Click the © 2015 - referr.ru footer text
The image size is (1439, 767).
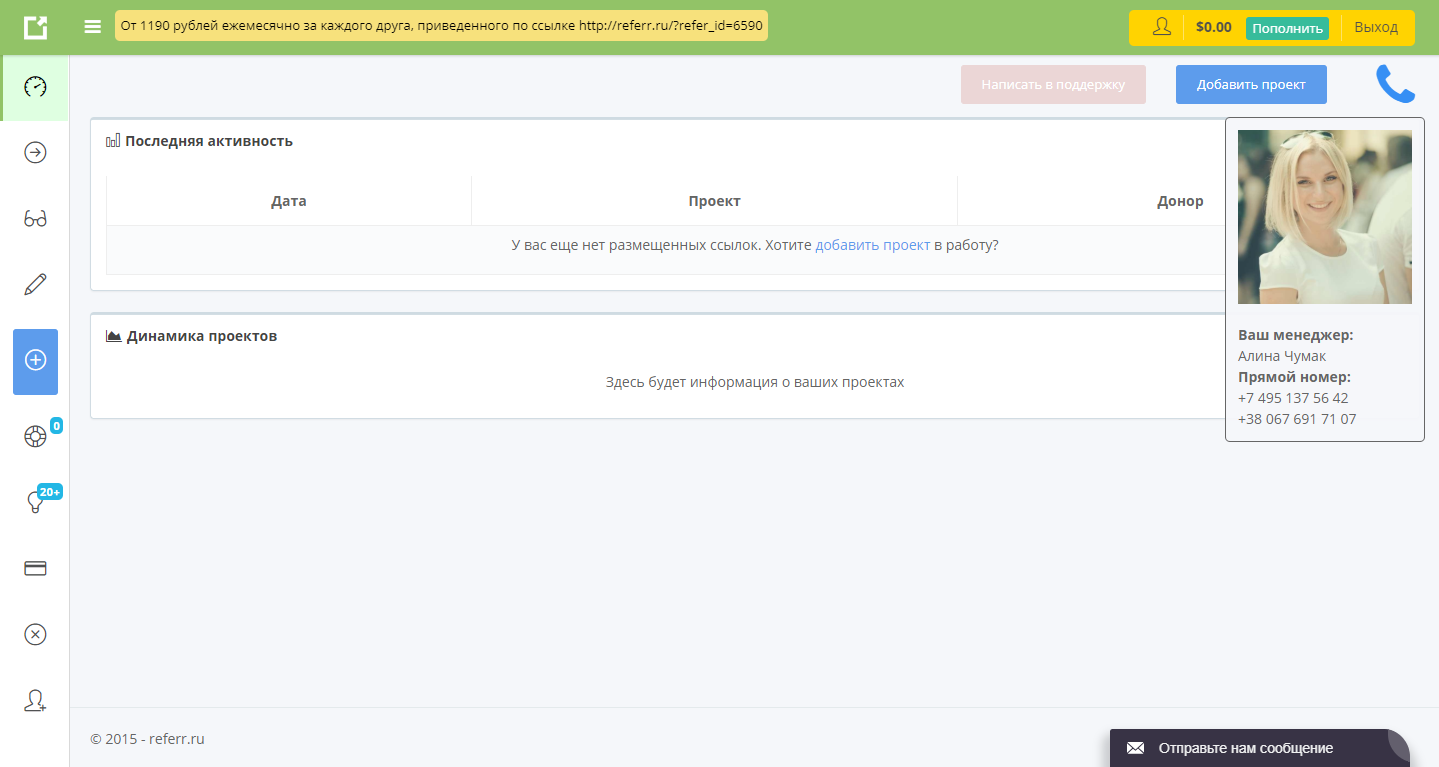click(147, 739)
